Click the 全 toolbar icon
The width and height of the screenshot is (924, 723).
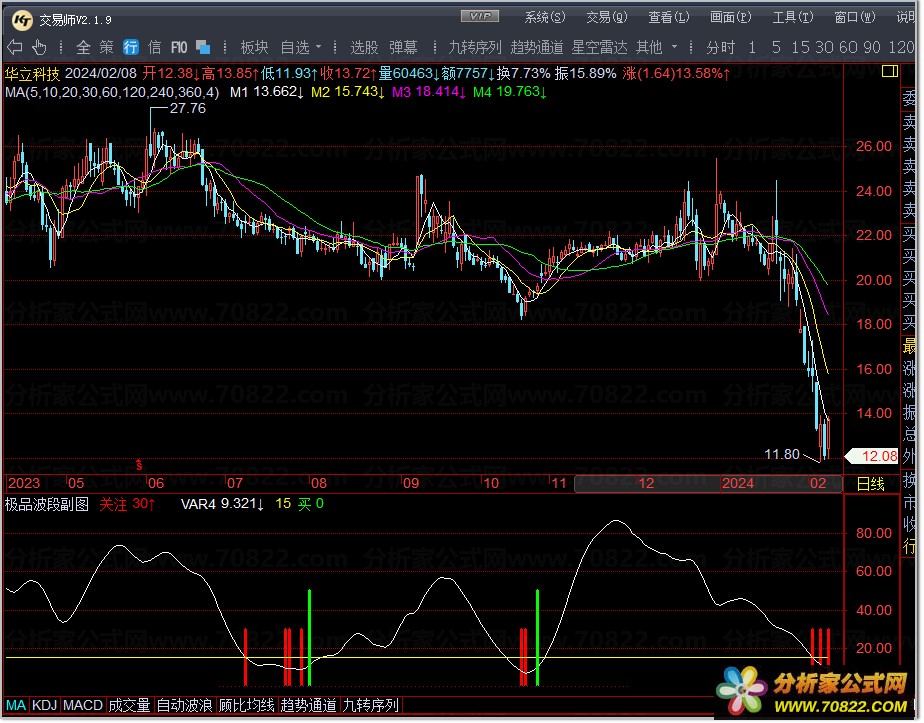pos(84,47)
